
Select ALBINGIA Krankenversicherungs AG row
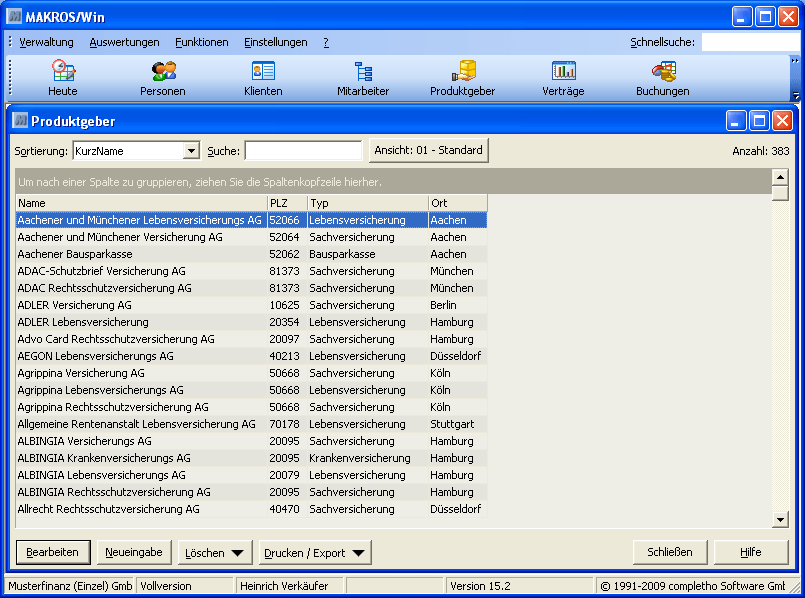point(251,458)
